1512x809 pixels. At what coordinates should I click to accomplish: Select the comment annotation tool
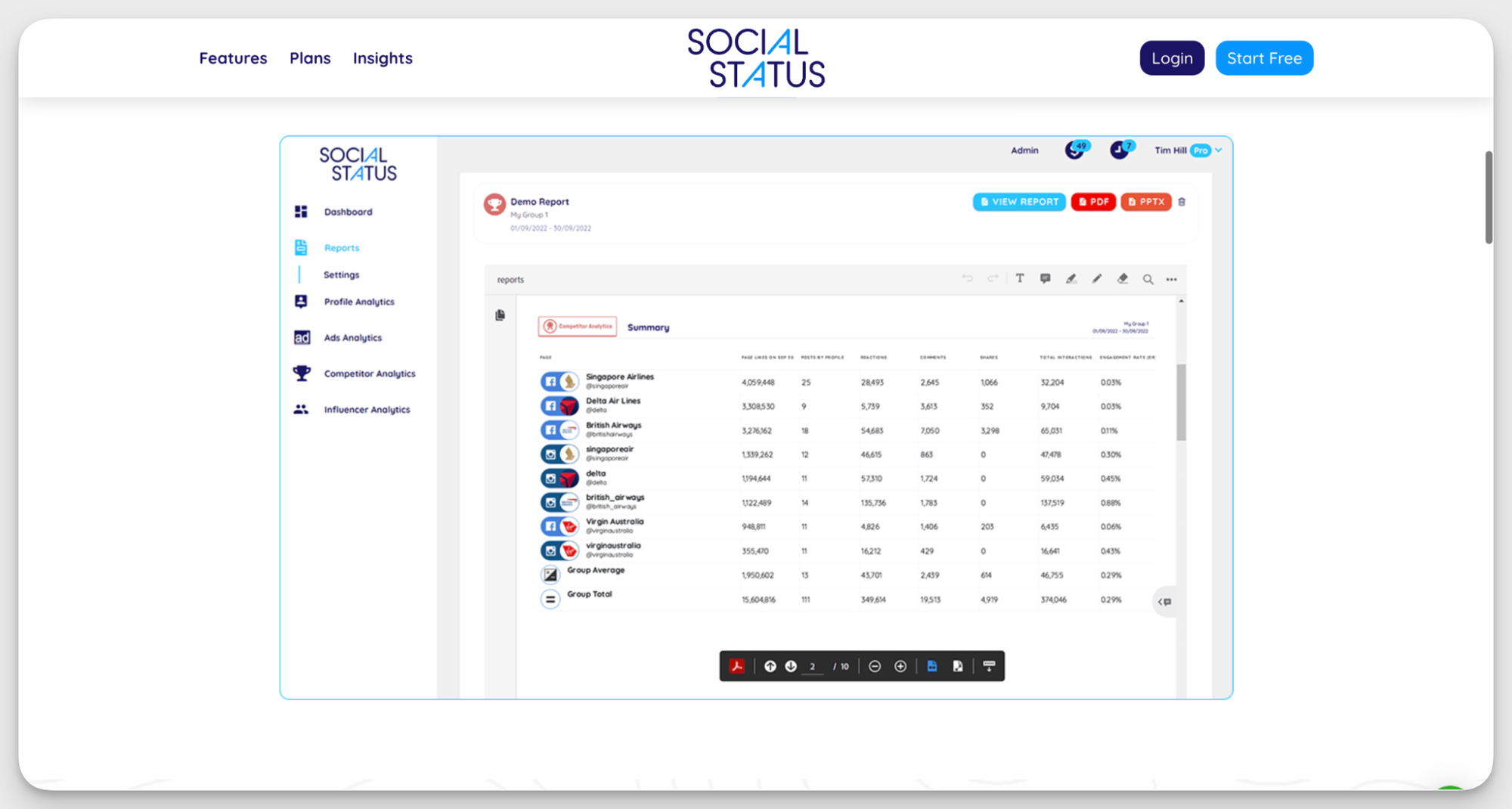tap(1045, 279)
